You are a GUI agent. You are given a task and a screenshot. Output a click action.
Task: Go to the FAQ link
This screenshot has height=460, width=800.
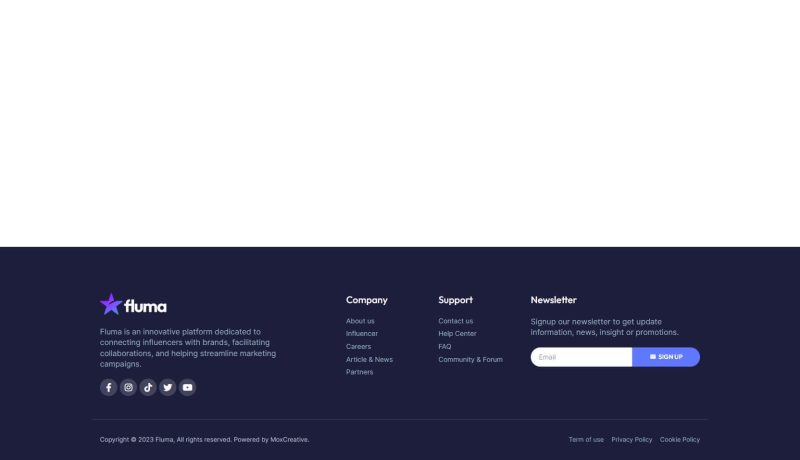pos(444,346)
